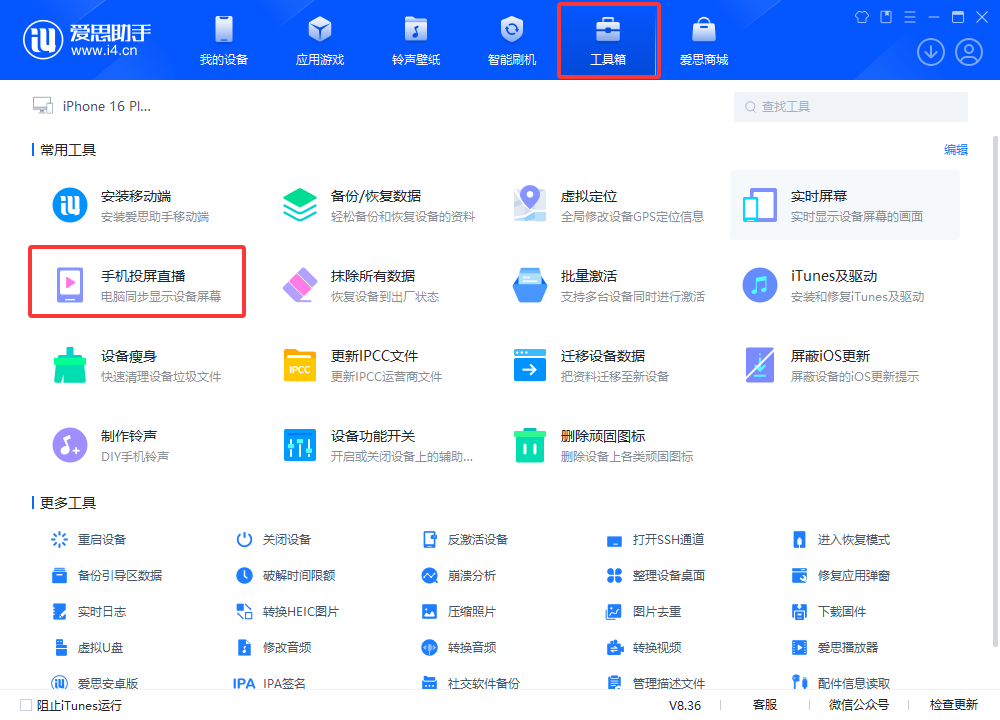The height and width of the screenshot is (720, 1000).
Task: Click the 查找工具 search field
Action: tap(850, 107)
